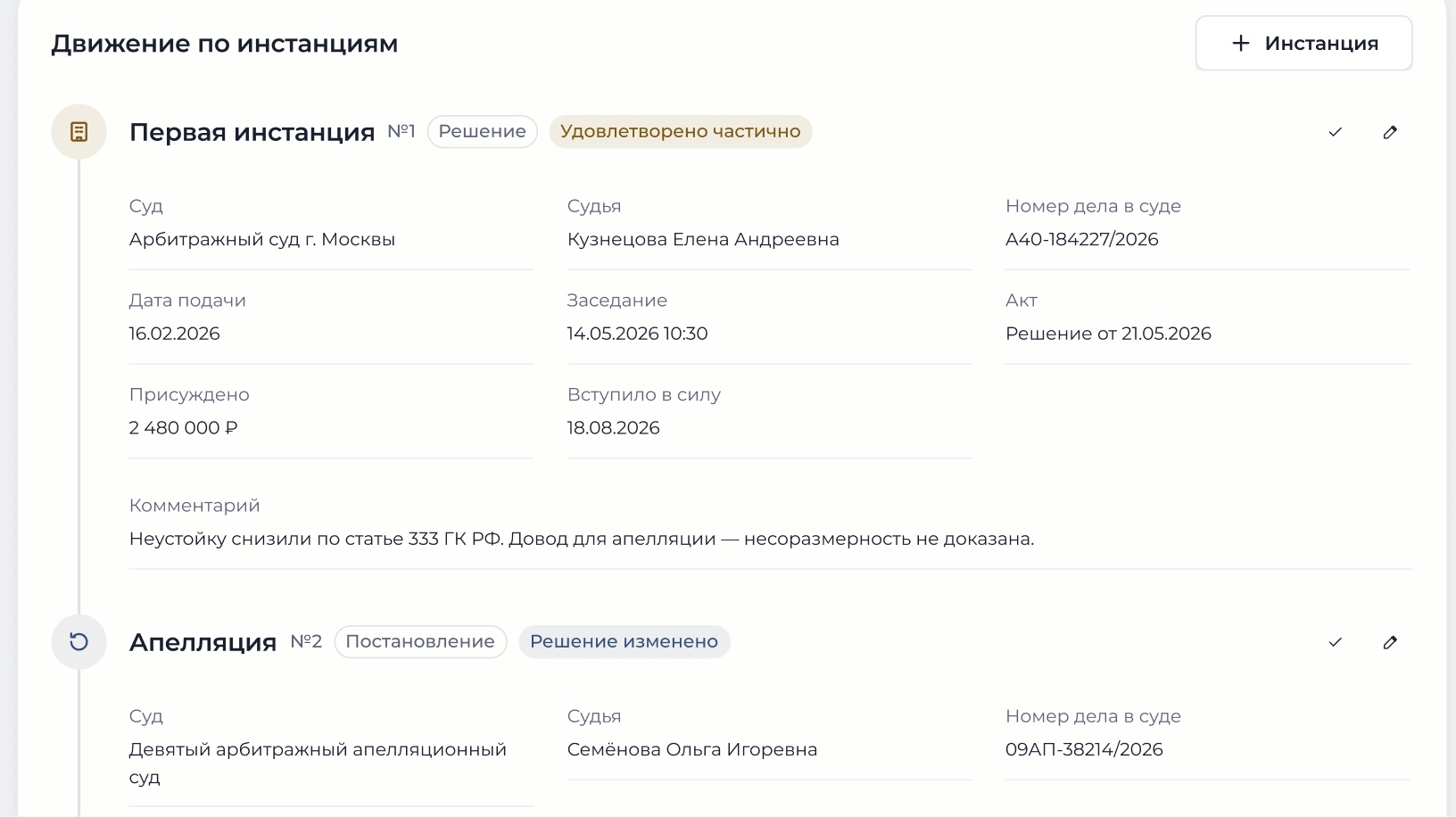This screenshot has height=817, width=1456.
Task: Click the Присуждено field label
Action: [x=189, y=395]
